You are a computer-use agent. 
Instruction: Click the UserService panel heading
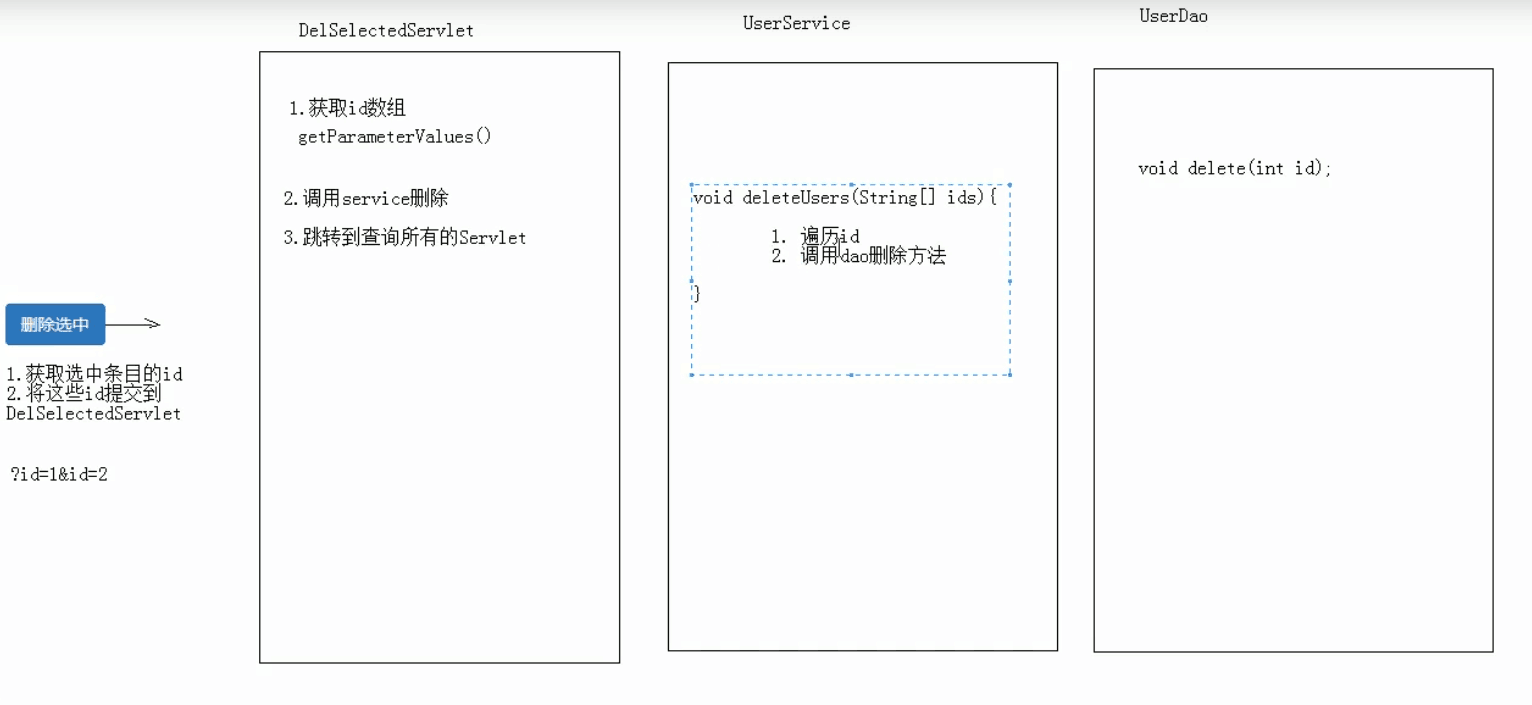click(x=795, y=22)
